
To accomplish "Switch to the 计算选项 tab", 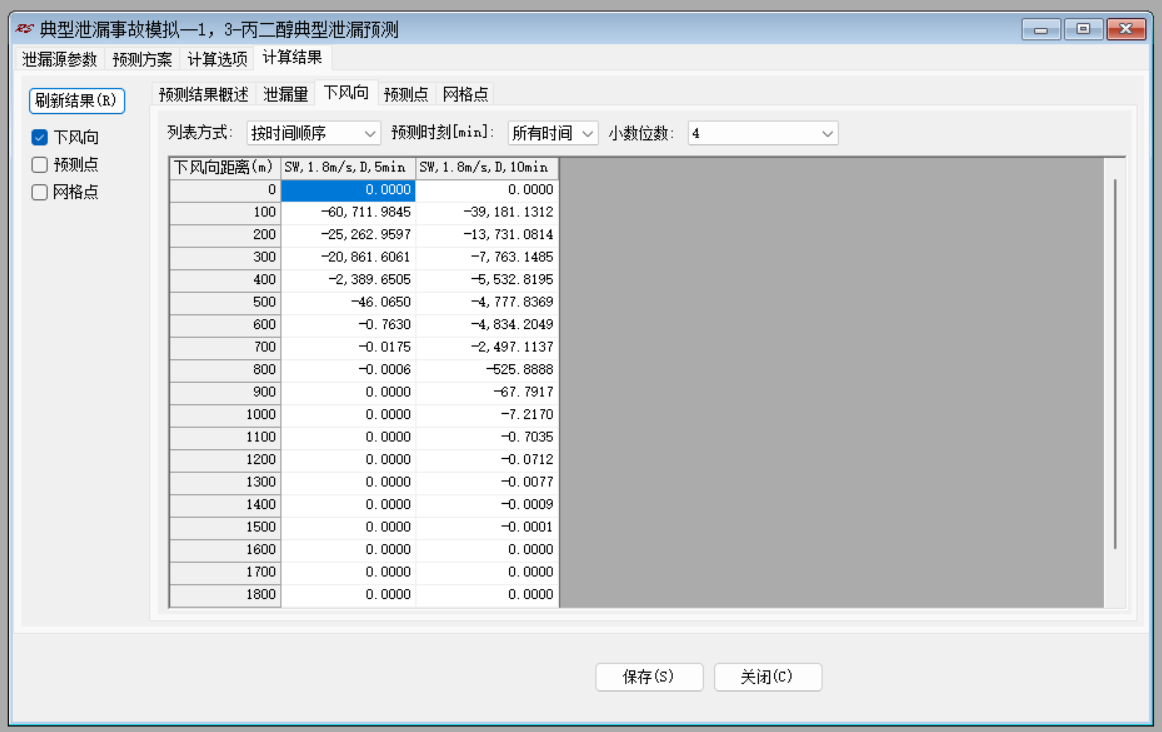I will click(x=217, y=59).
